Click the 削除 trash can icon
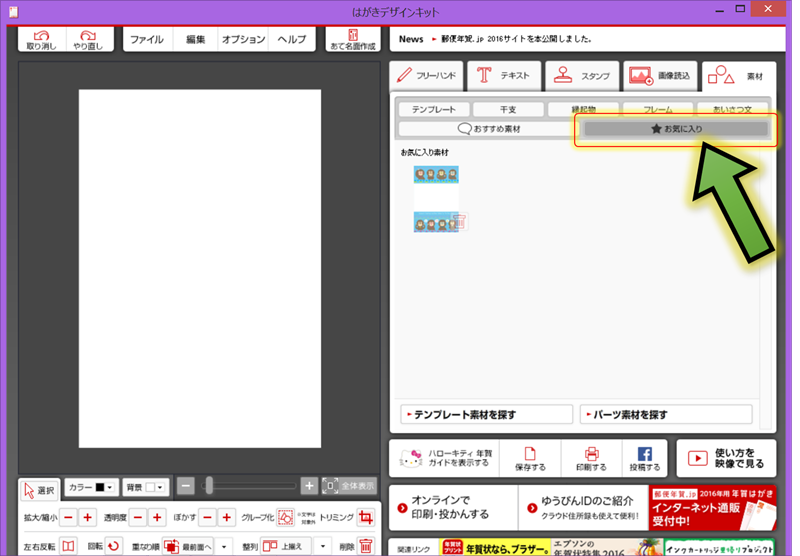This screenshot has width=800, height=556. (366, 546)
